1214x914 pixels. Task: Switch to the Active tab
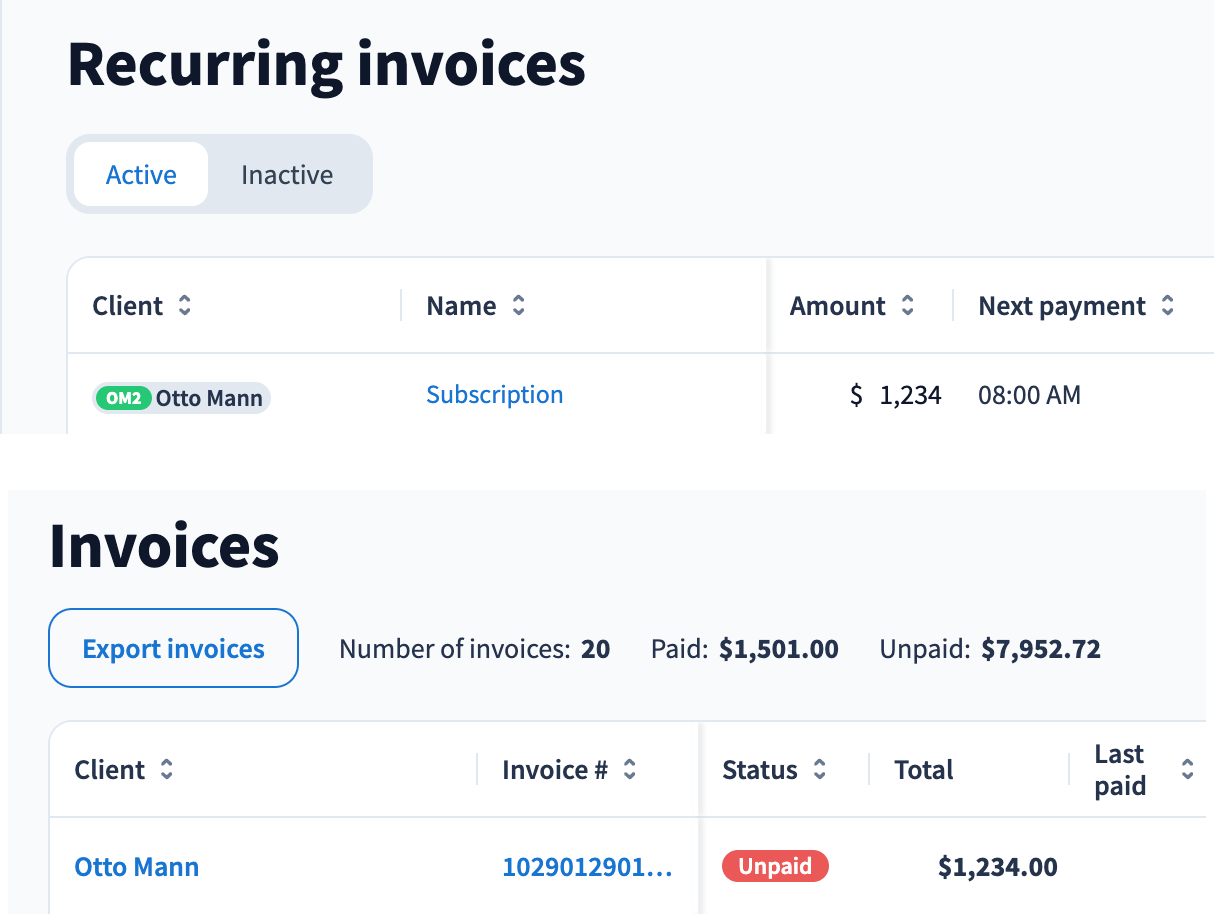[141, 175]
